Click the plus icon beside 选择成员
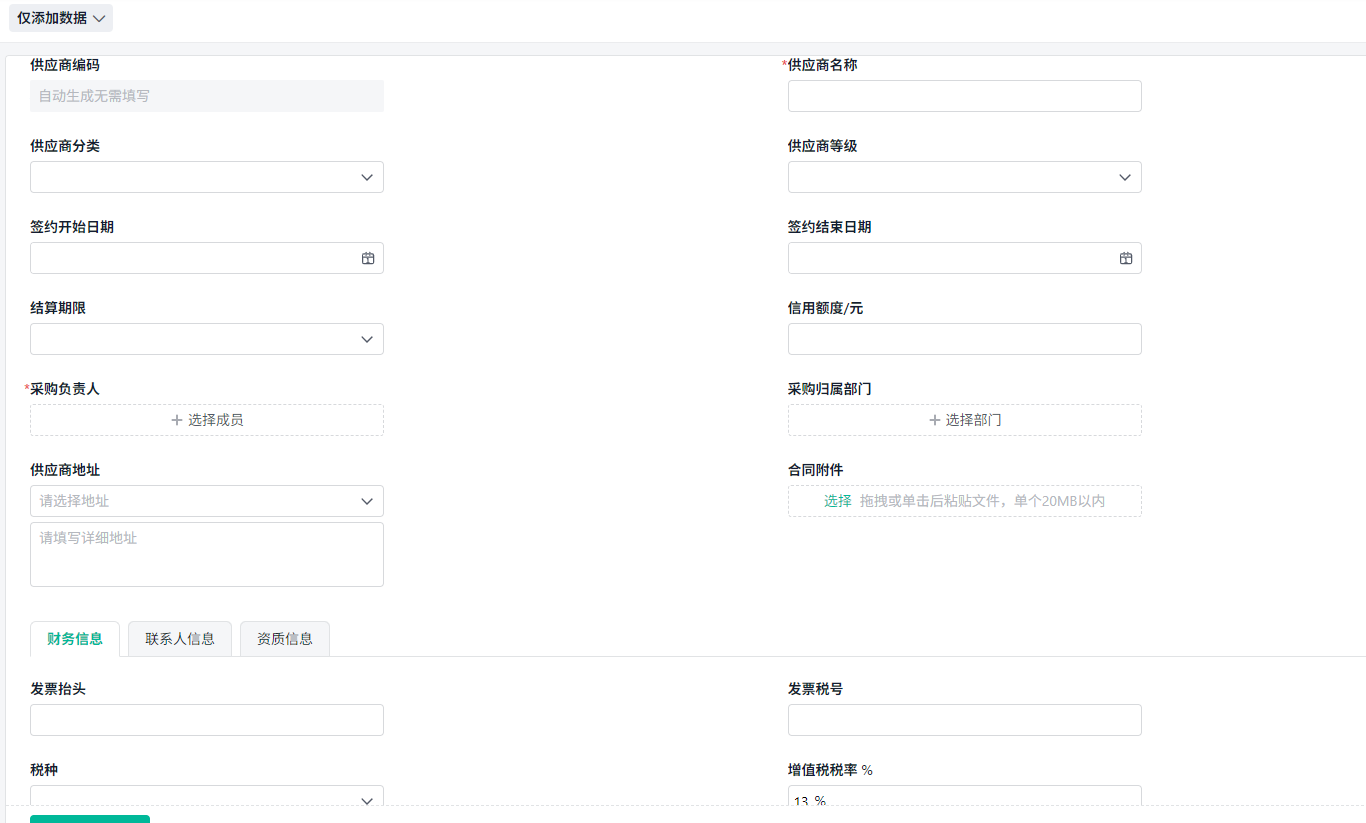Viewport: 1366px width, 823px height. 177,420
